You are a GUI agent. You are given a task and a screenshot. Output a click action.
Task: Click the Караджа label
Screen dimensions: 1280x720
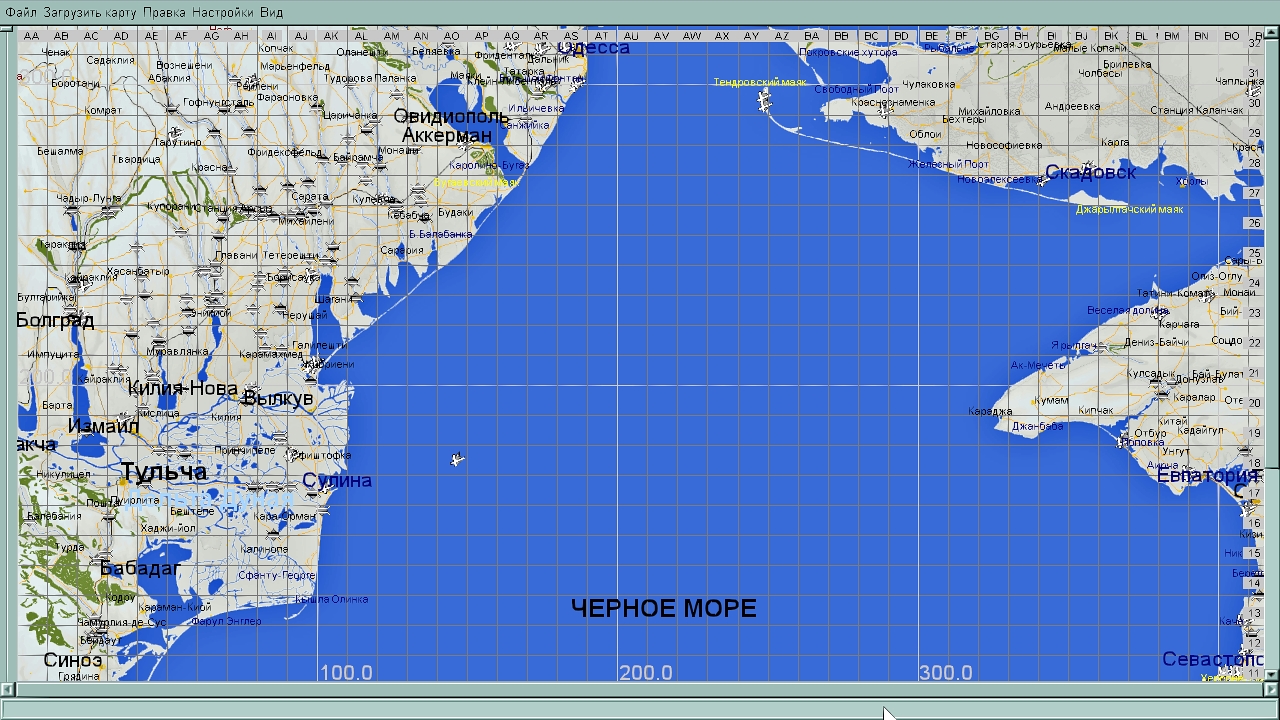coord(990,411)
